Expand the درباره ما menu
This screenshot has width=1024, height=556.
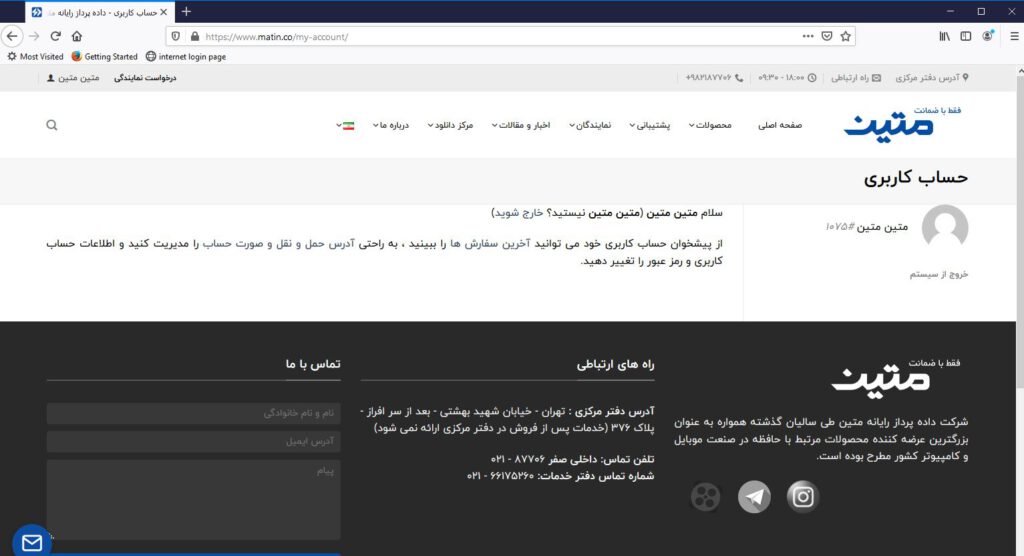point(391,125)
